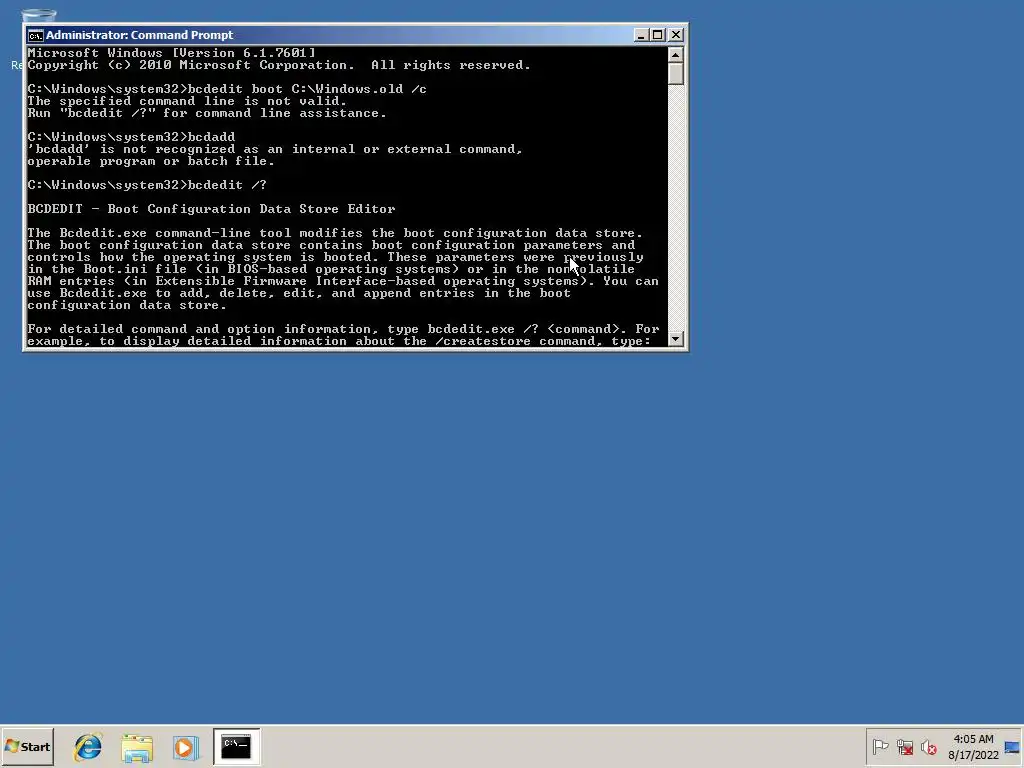Click the Administrator: Command Prompt title bar
The width and height of the screenshot is (1024, 768).
(330, 35)
